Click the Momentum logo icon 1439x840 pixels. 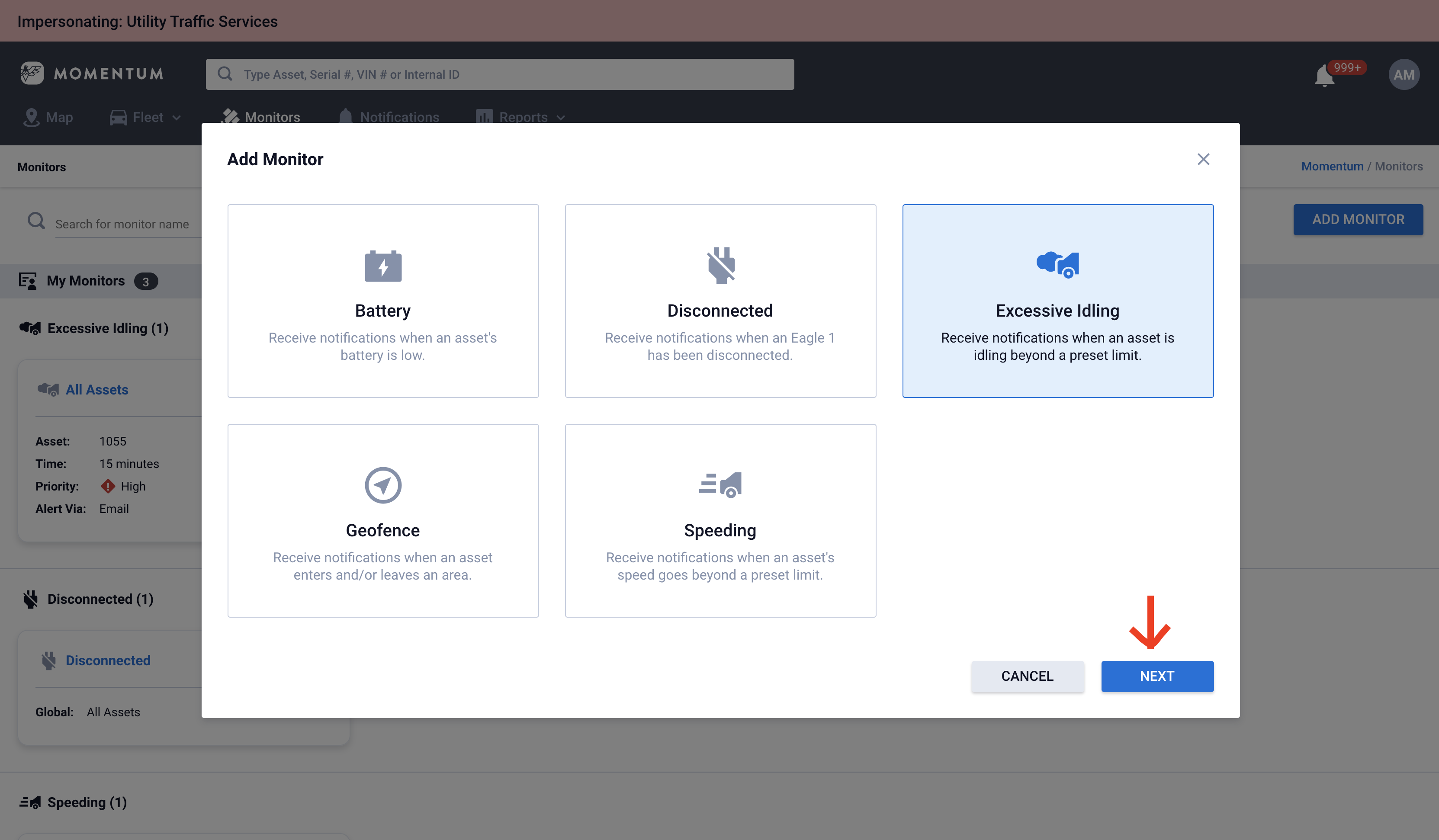[x=32, y=73]
